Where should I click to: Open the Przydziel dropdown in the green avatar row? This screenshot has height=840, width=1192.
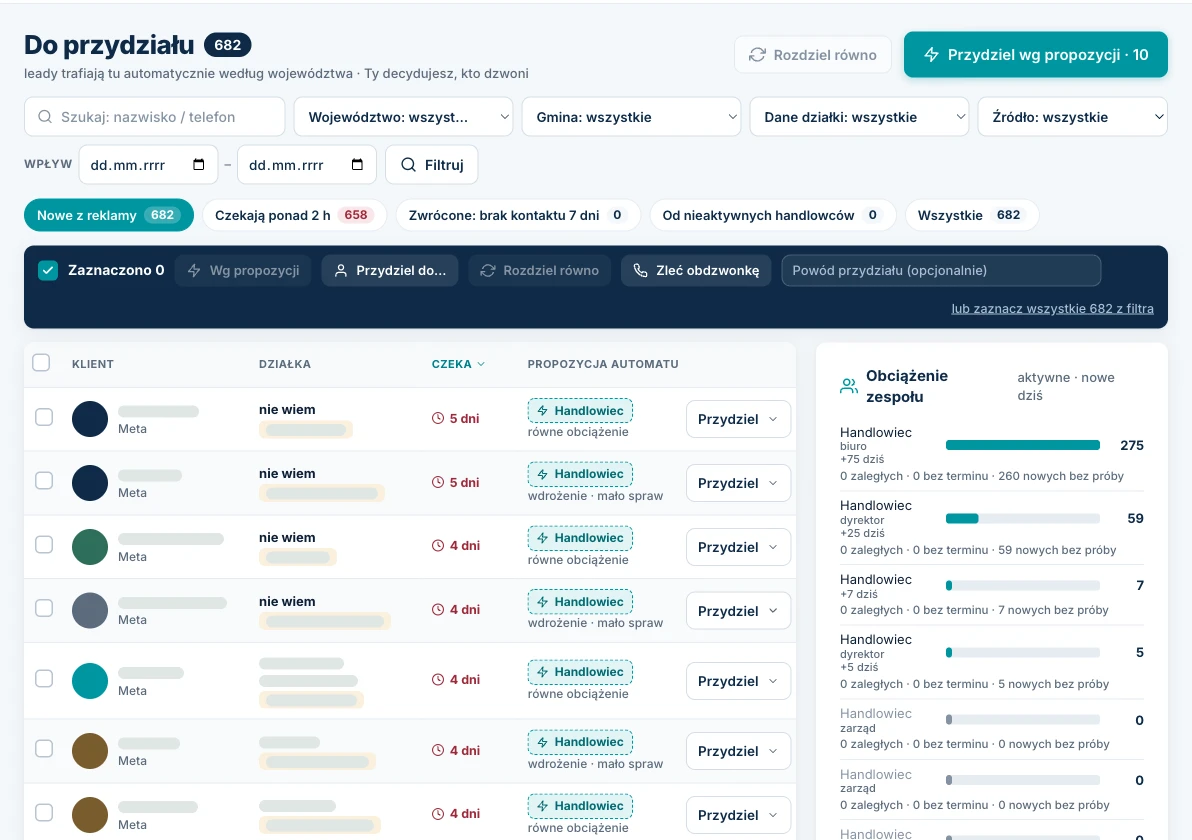[738, 547]
